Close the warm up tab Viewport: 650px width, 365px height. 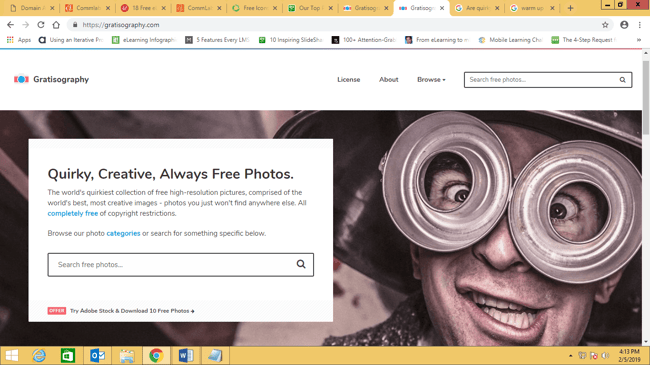[552, 8]
